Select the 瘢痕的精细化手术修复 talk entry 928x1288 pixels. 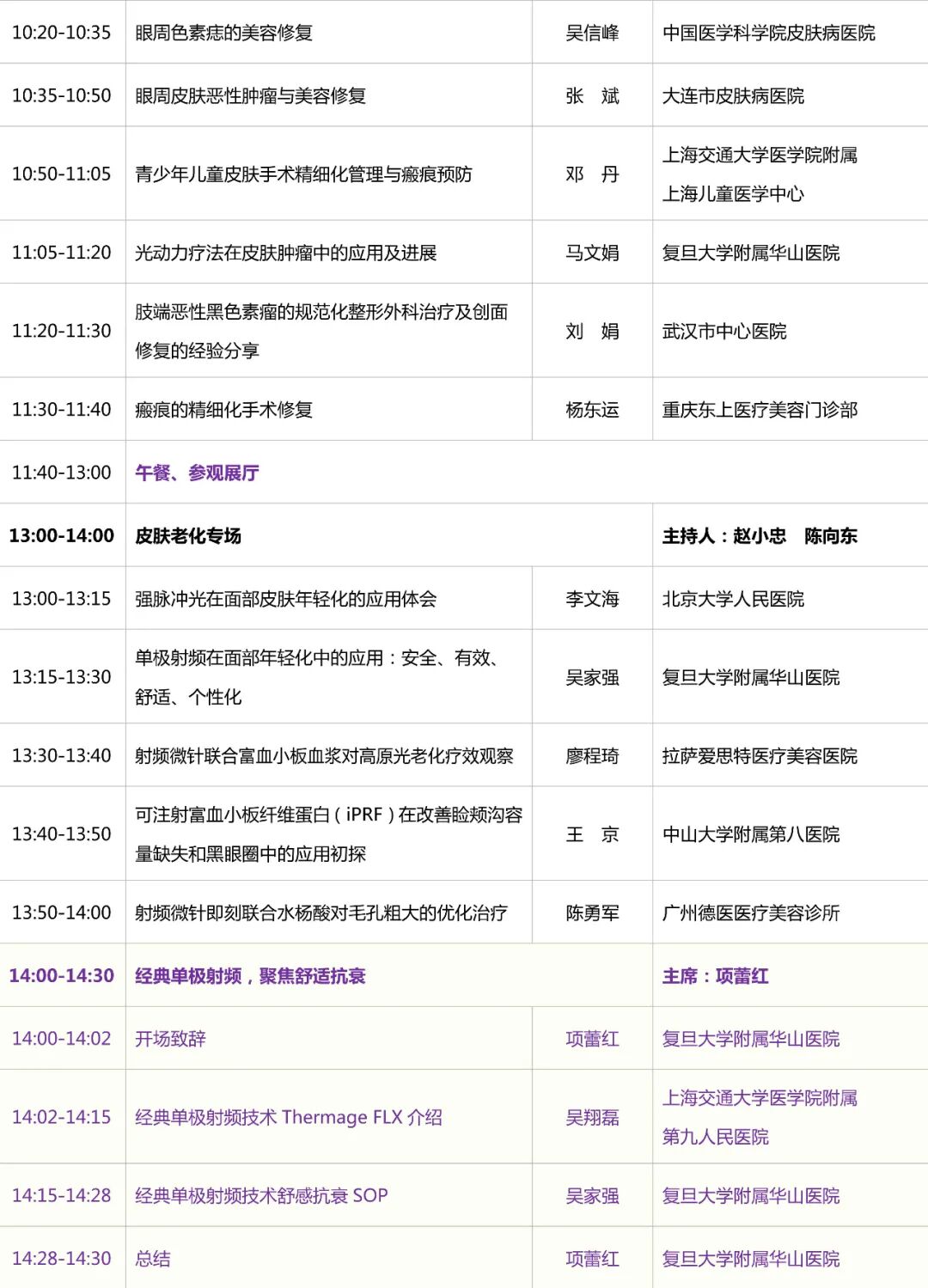[x=223, y=408]
